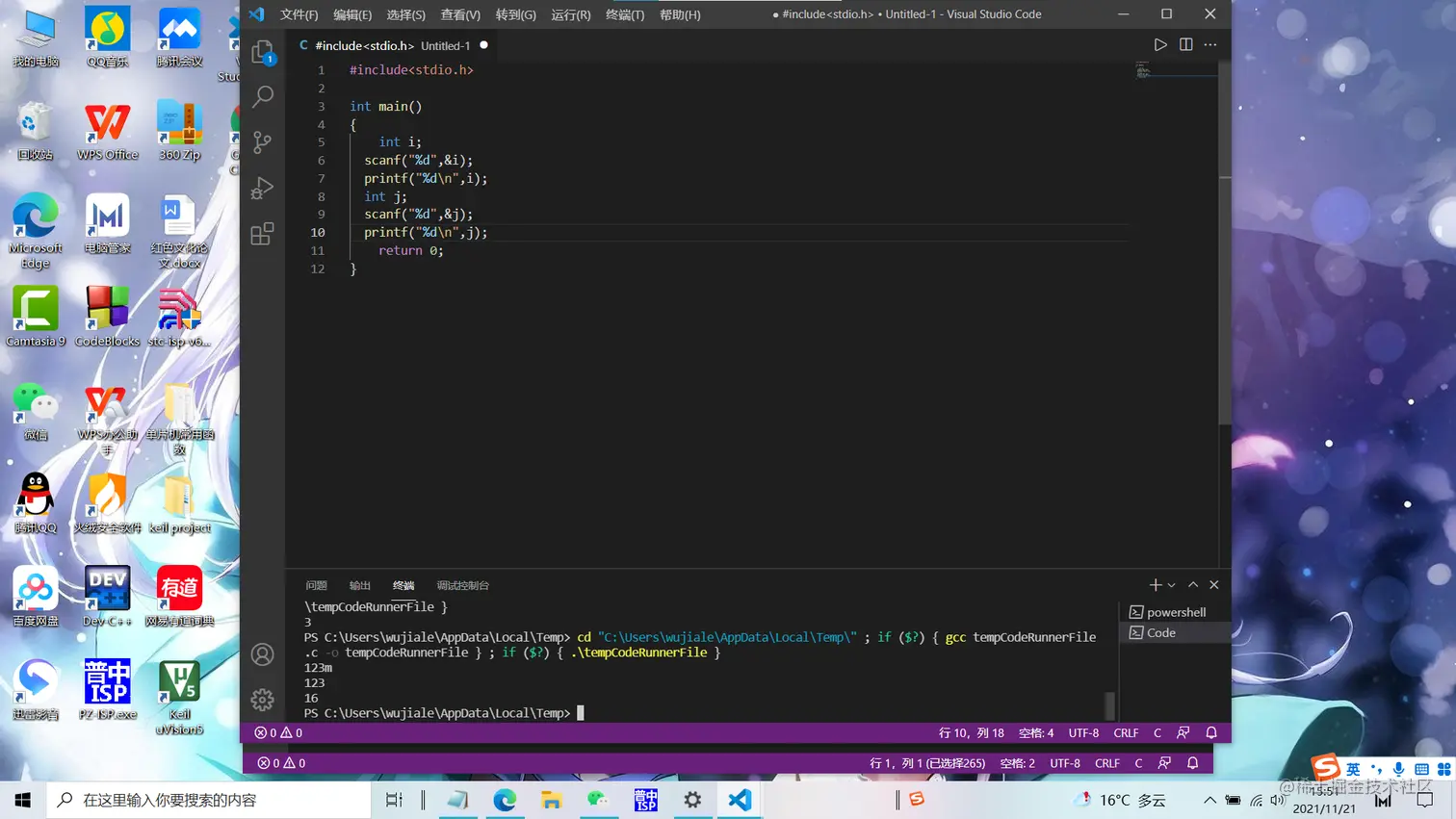The height and width of the screenshot is (819, 1456).
Task: Split the editor to the right
Action: pos(1185,45)
